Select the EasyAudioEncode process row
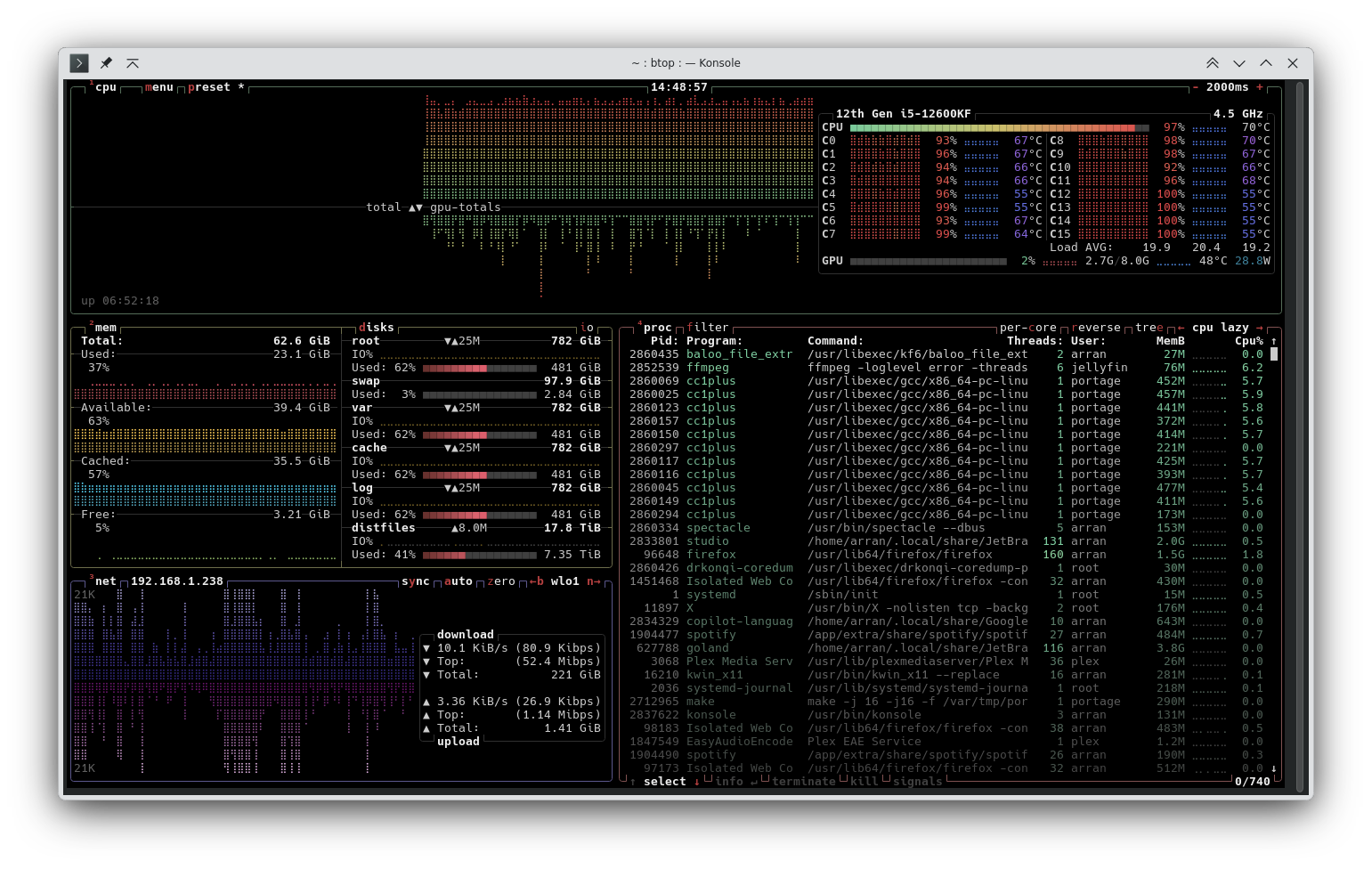The width and height of the screenshot is (1372, 869). (x=946, y=742)
